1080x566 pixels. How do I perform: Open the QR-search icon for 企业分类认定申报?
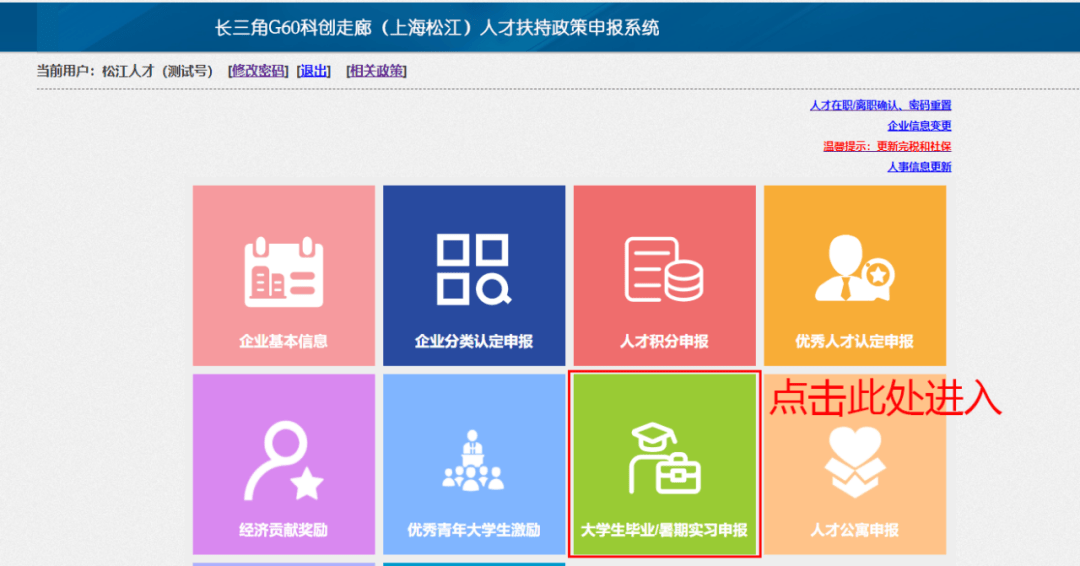(474, 270)
